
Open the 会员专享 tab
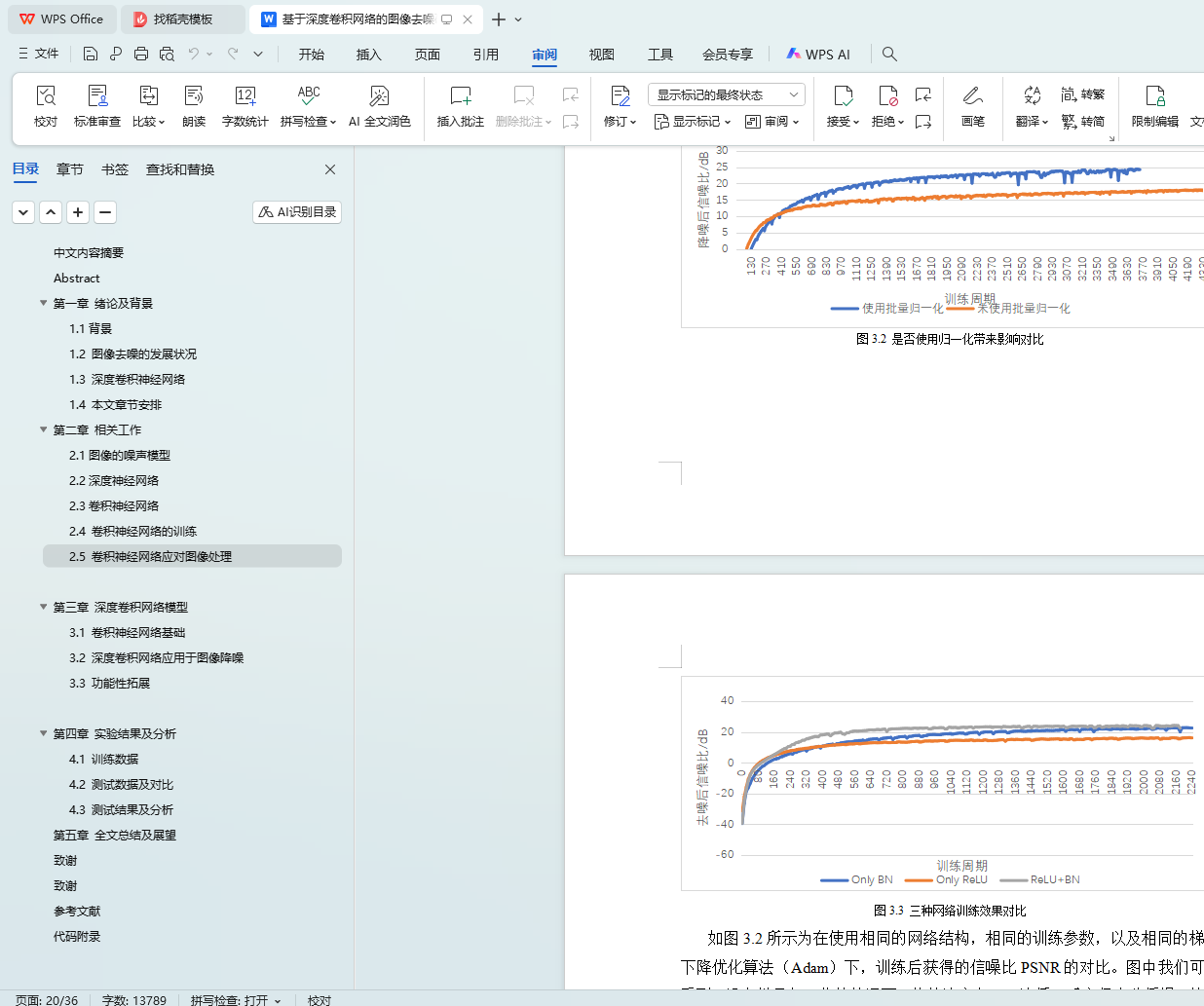point(728,55)
